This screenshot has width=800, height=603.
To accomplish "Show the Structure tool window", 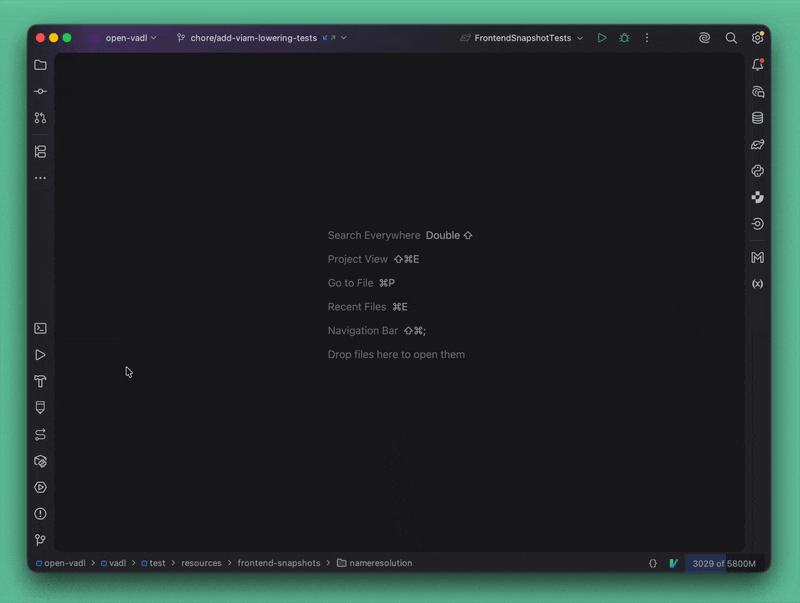I will [x=40, y=152].
